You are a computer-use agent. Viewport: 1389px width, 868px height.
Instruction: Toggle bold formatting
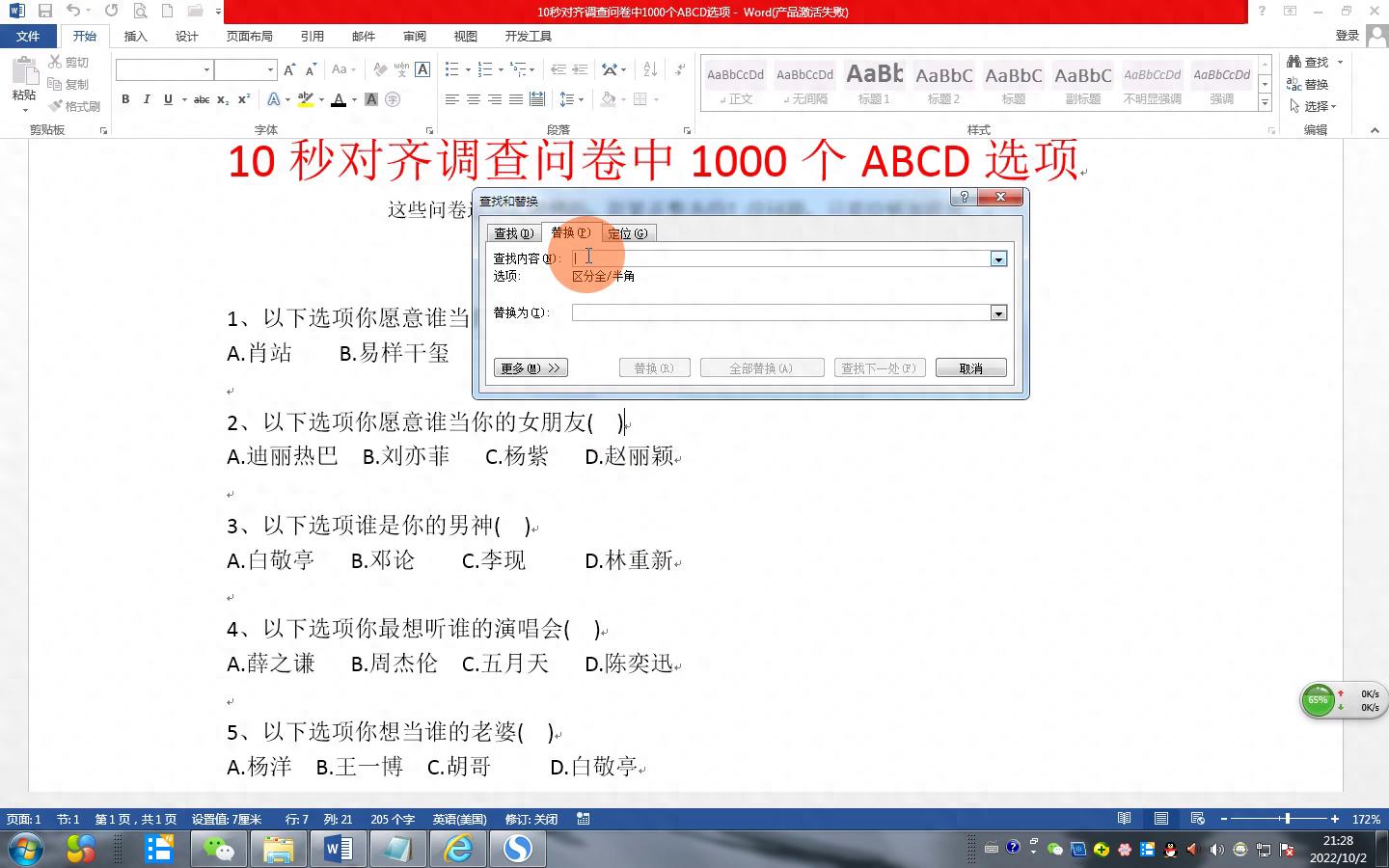(125, 99)
